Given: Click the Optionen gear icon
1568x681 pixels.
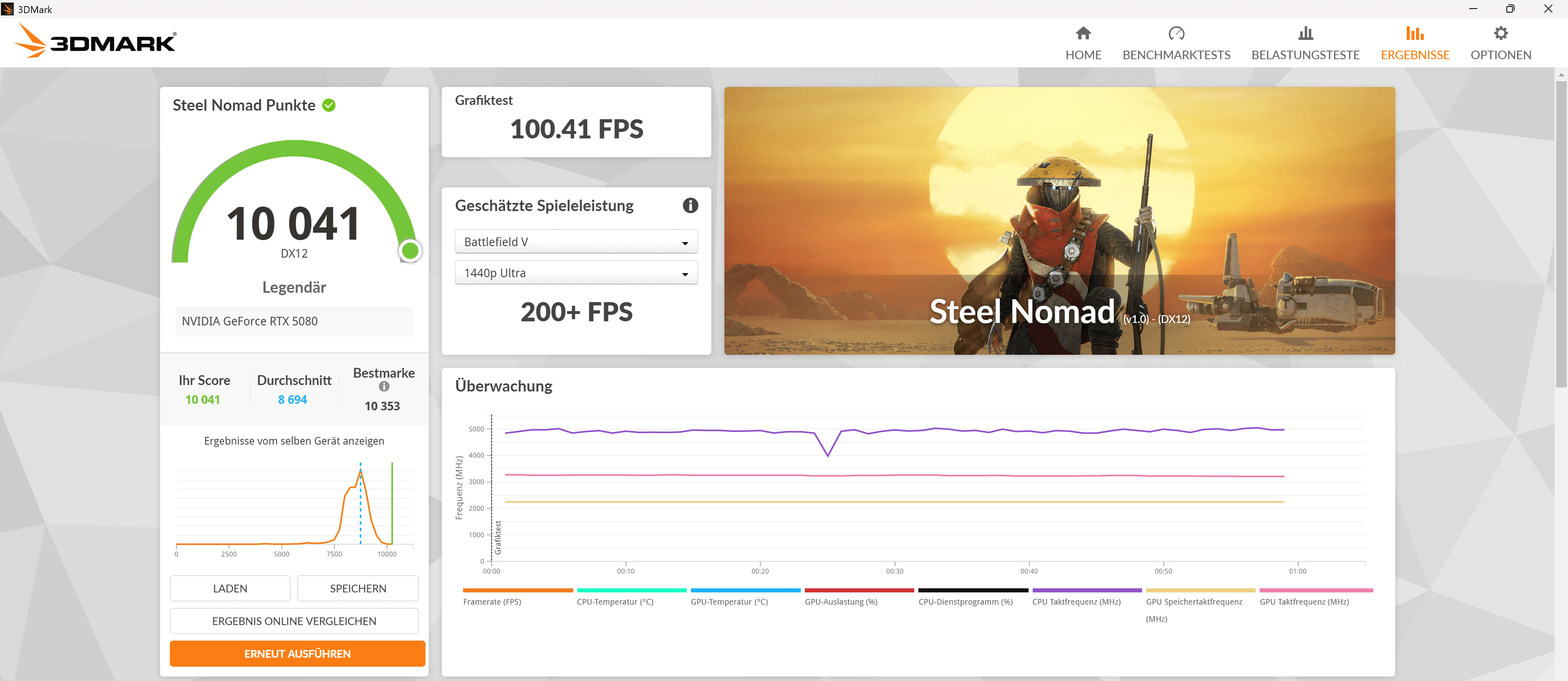Looking at the screenshot, I should click(1501, 33).
